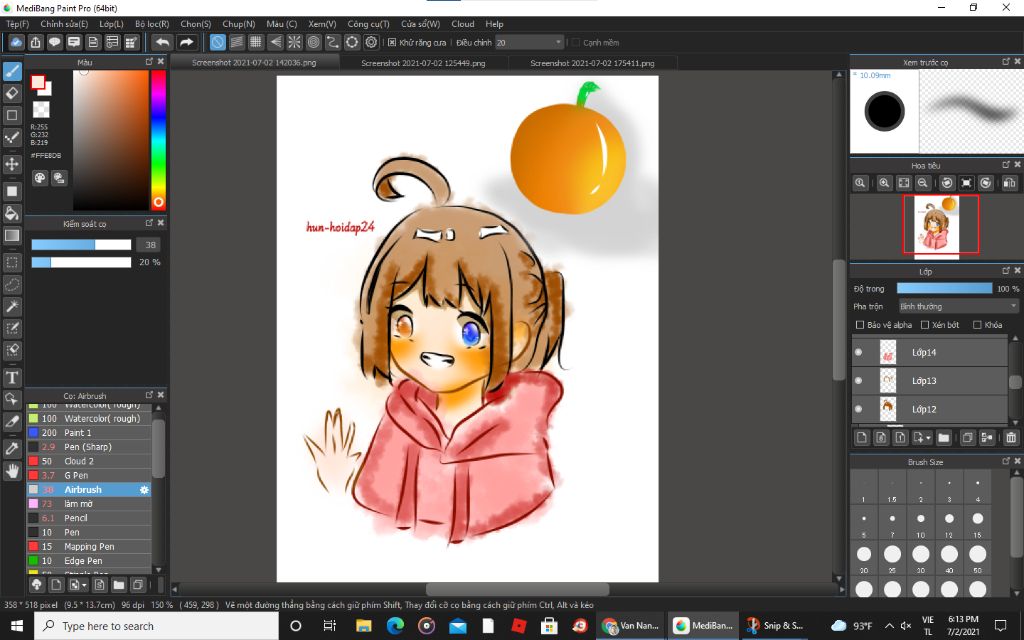Hide layer Lớp12
The width and height of the screenshot is (1024, 640).
pos(859,409)
